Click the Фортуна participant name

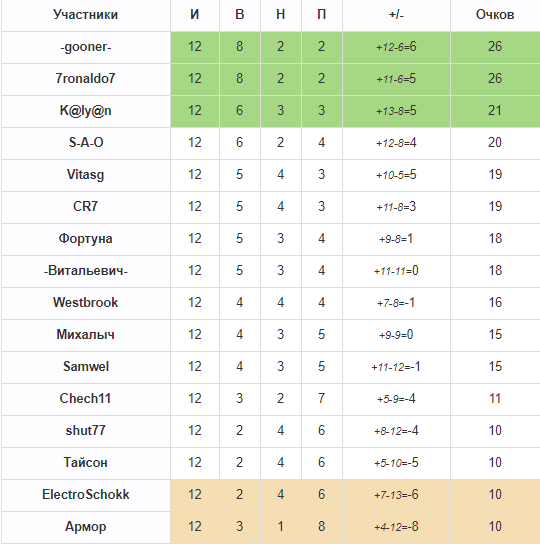click(x=86, y=239)
